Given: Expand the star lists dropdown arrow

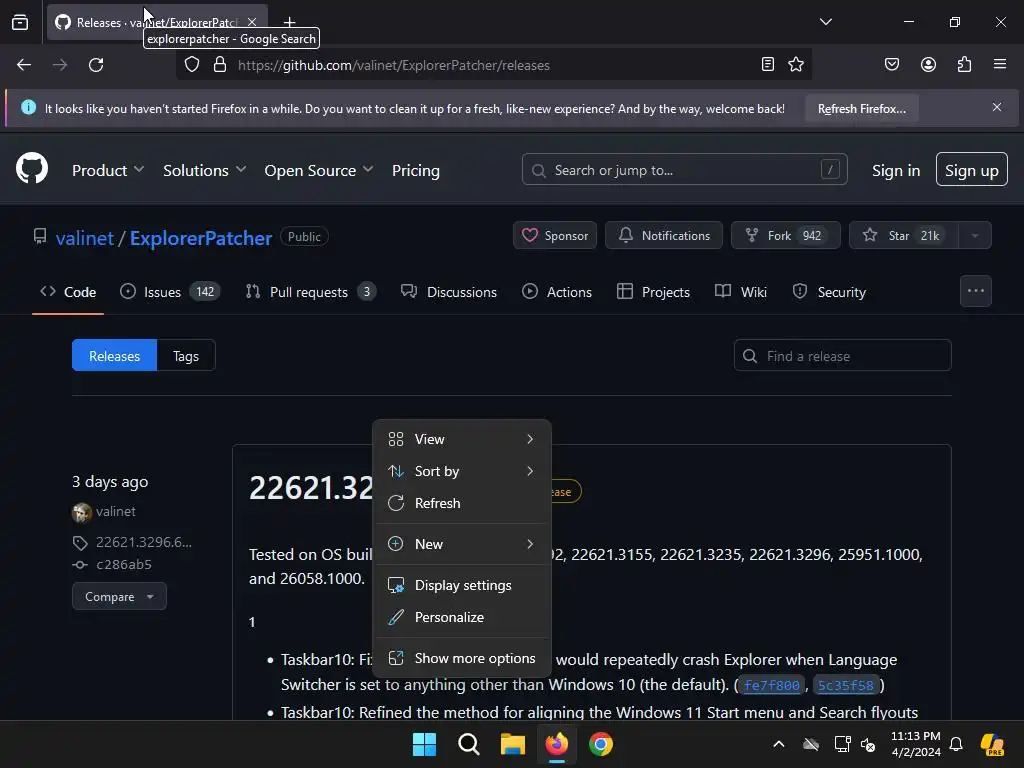Looking at the screenshot, I should pyautogui.click(x=975, y=236).
